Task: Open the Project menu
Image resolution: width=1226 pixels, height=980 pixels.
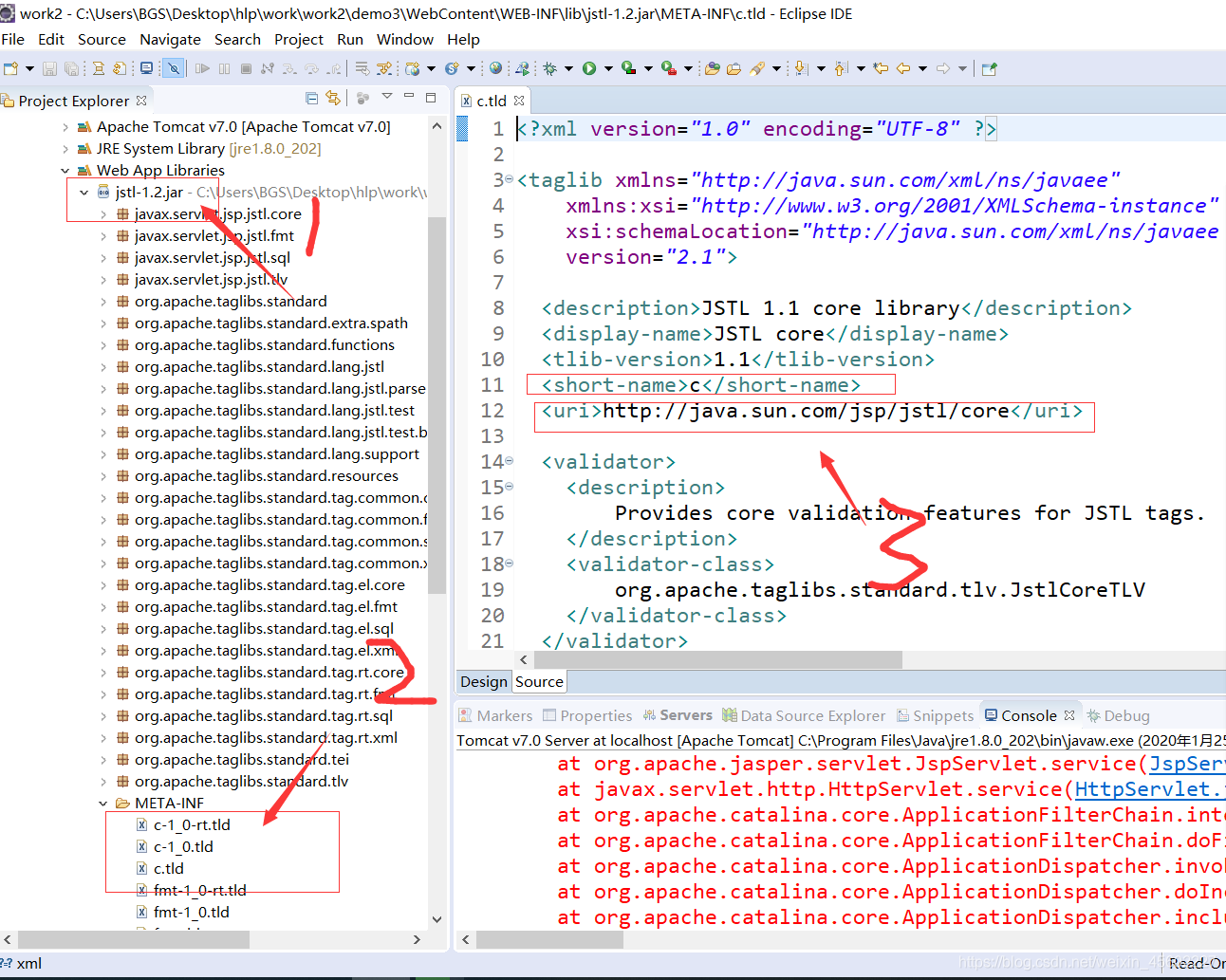Action: 299,39
